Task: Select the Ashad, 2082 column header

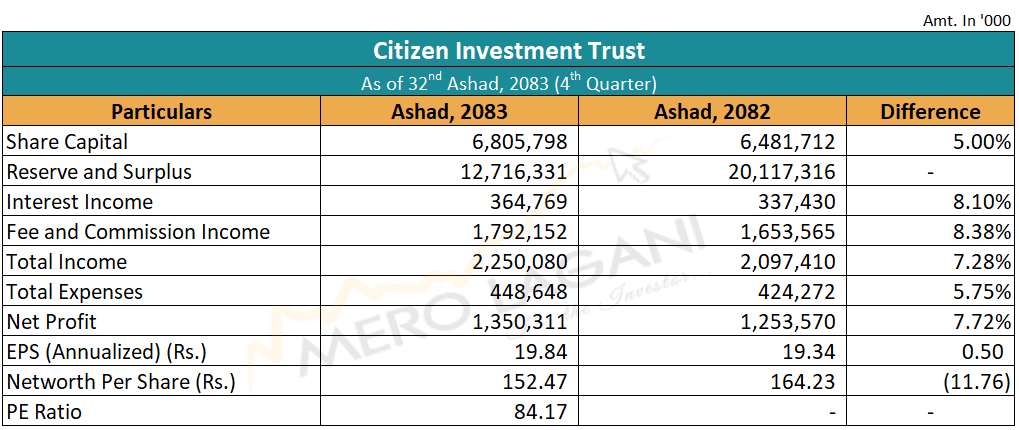Action: 712,111
